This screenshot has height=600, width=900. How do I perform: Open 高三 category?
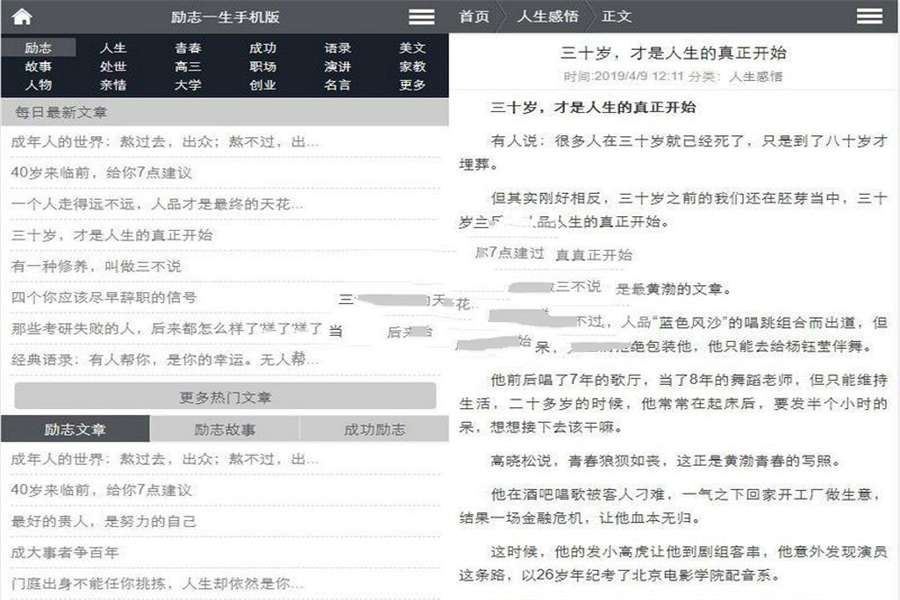coord(188,67)
